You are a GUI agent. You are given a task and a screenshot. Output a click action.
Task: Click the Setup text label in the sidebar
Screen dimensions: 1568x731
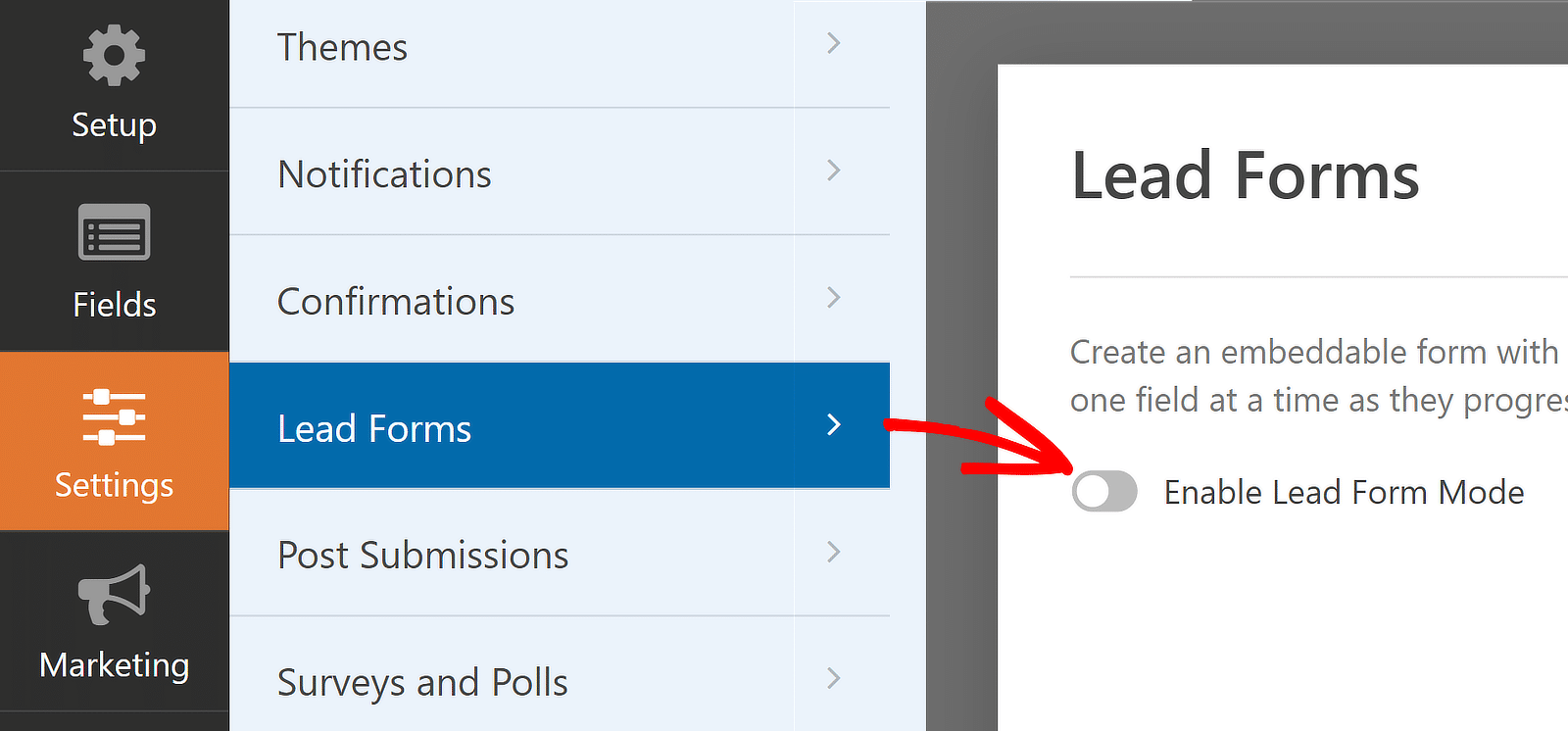pyautogui.click(x=114, y=124)
